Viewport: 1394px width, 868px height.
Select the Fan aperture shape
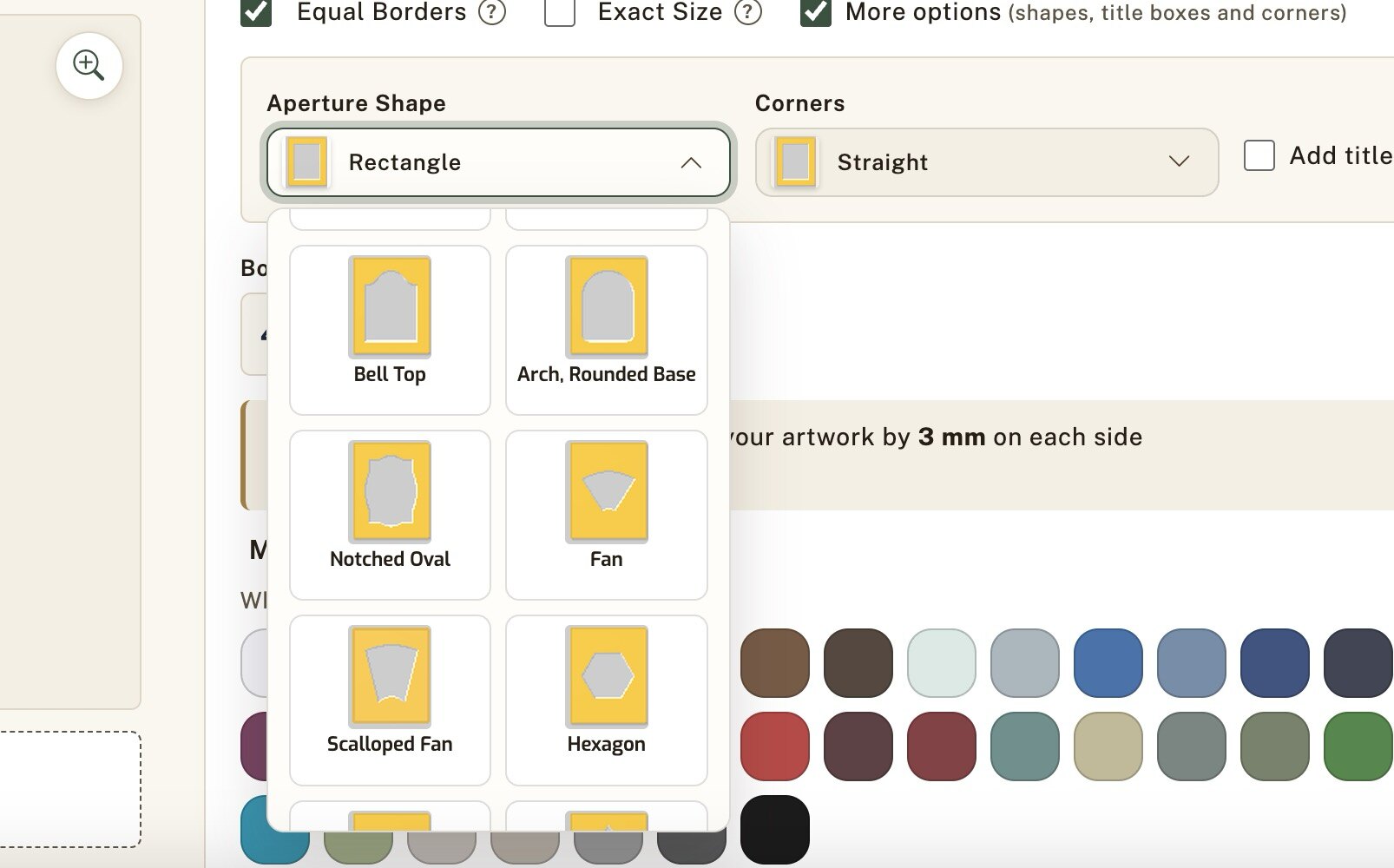point(607,515)
